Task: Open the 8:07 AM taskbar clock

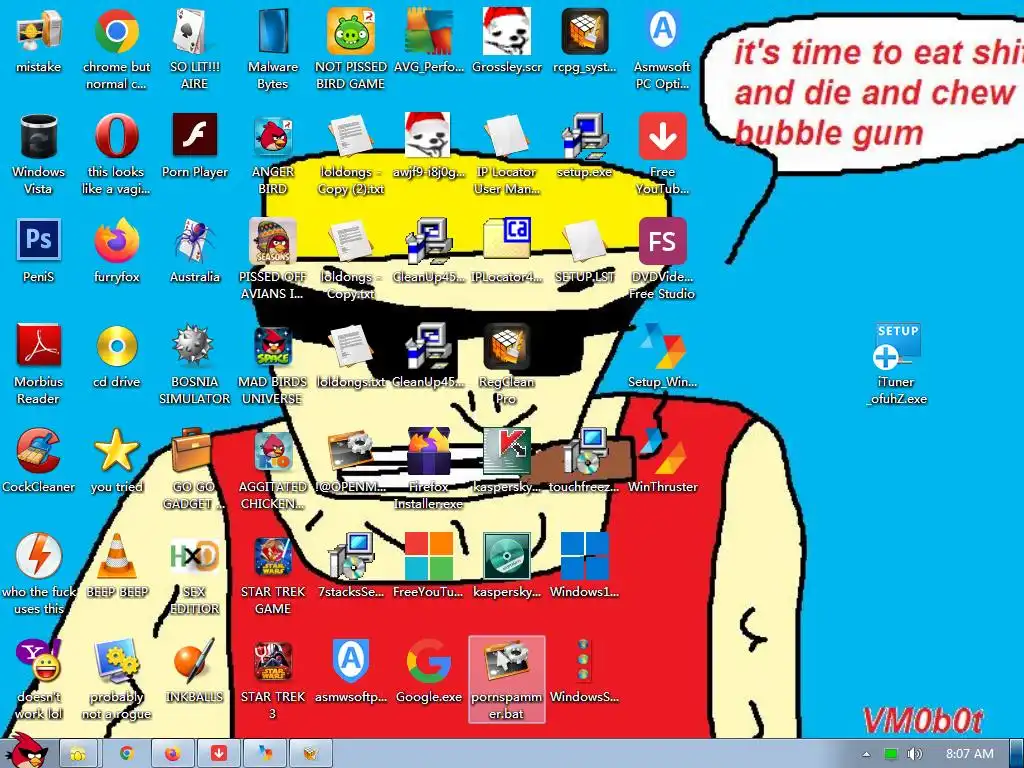Action: (969, 754)
